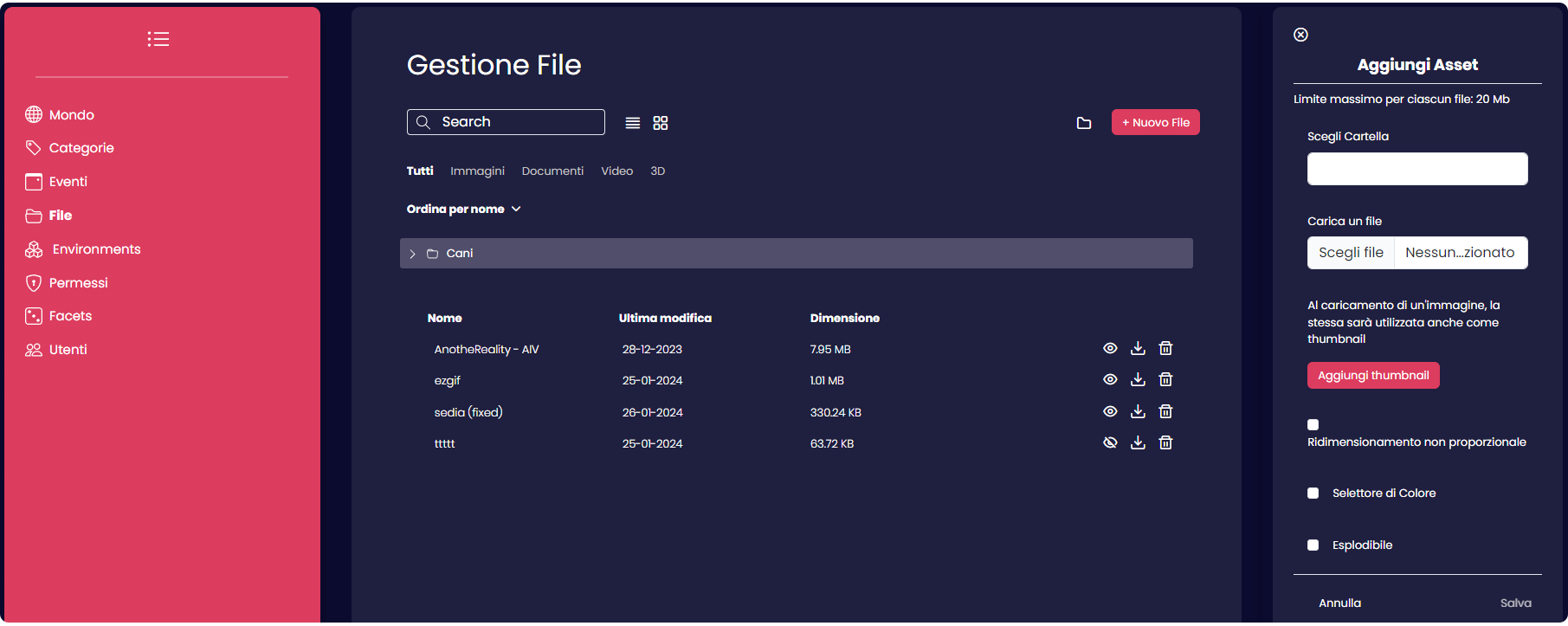
Task: Switch to list view layout
Action: [633, 123]
